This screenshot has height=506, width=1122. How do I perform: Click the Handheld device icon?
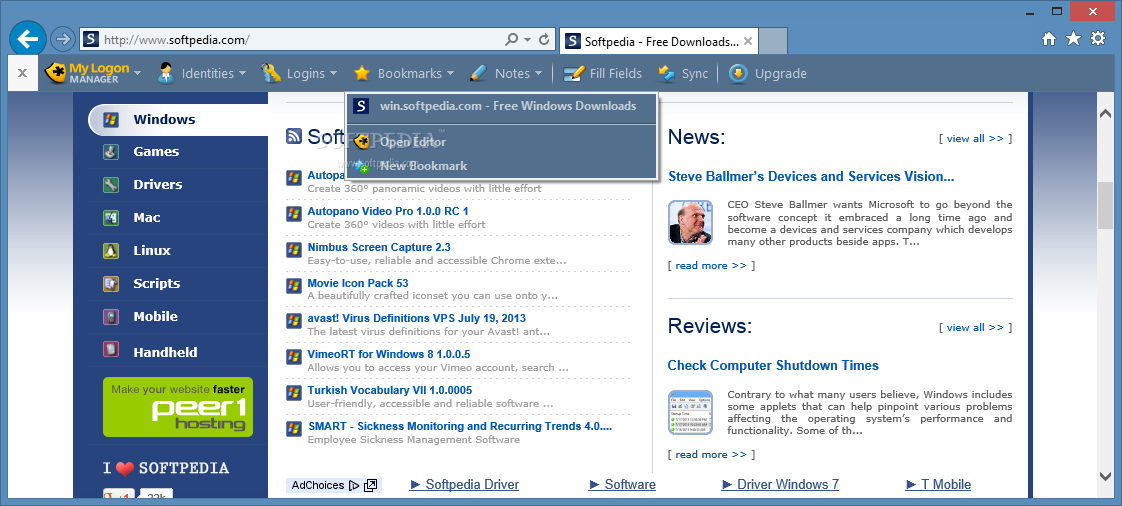(110, 350)
